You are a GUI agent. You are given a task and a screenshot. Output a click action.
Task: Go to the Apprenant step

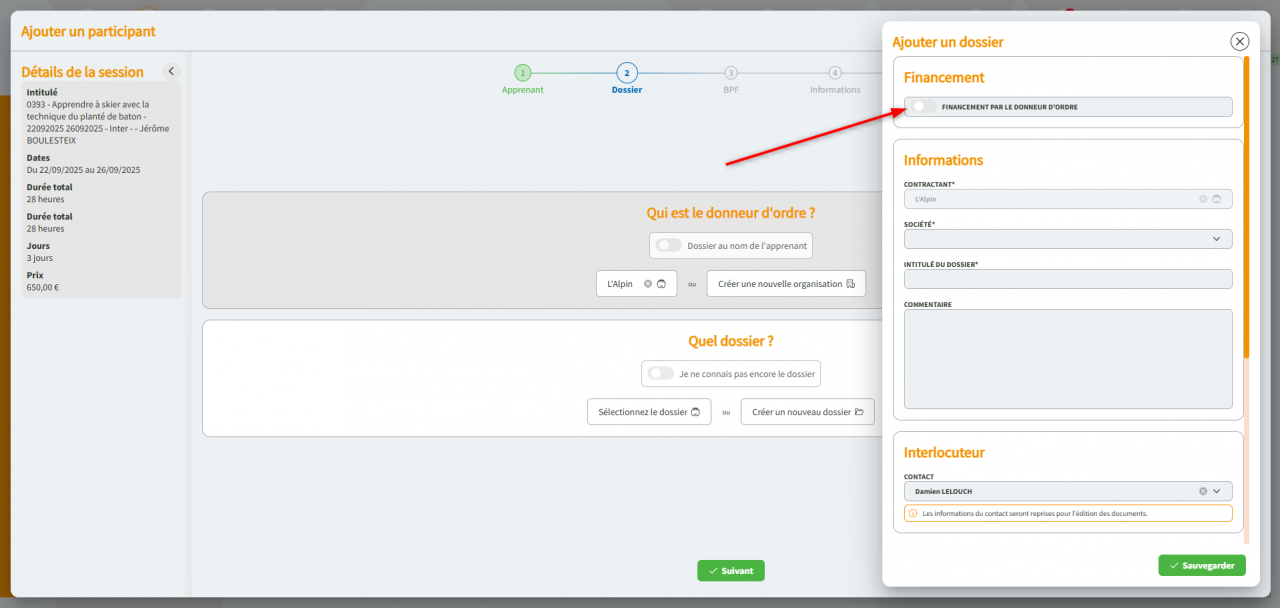pos(523,74)
